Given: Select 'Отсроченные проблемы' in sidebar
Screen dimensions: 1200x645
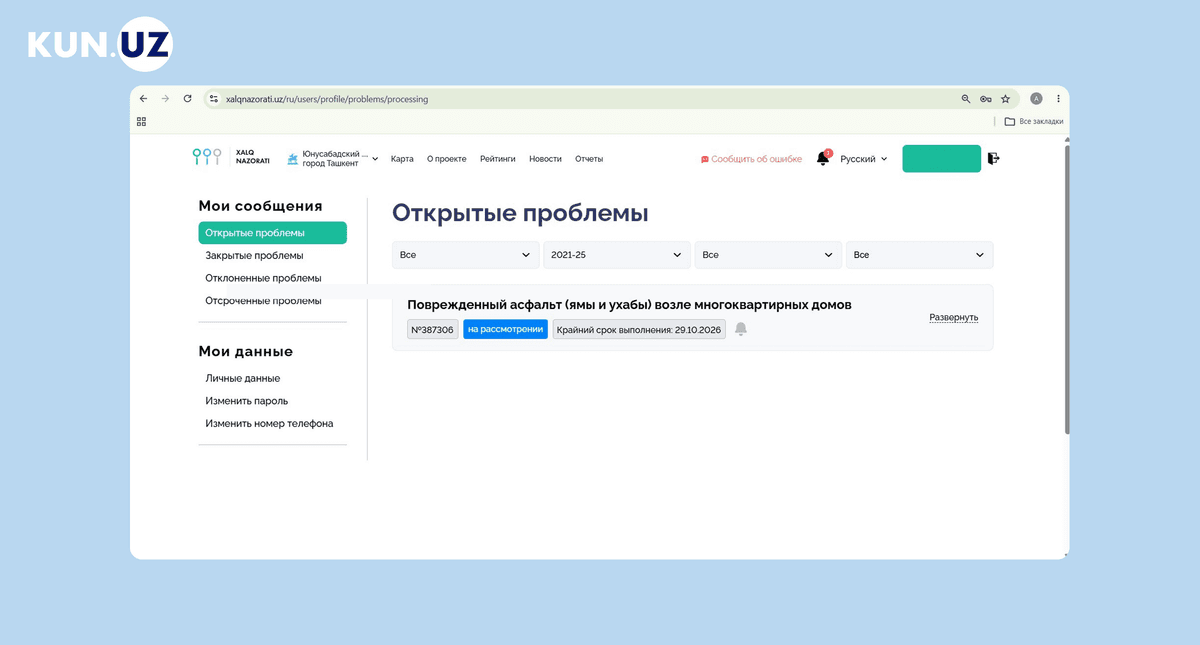Looking at the screenshot, I should [x=263, y=300].
